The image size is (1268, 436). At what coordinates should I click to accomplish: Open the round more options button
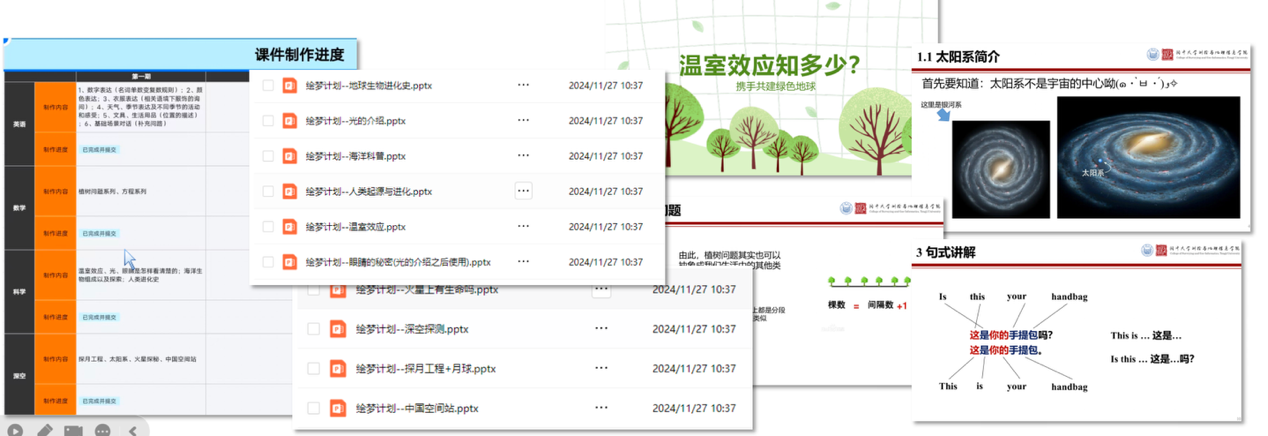pyautogui.click(x=102, y=431)
